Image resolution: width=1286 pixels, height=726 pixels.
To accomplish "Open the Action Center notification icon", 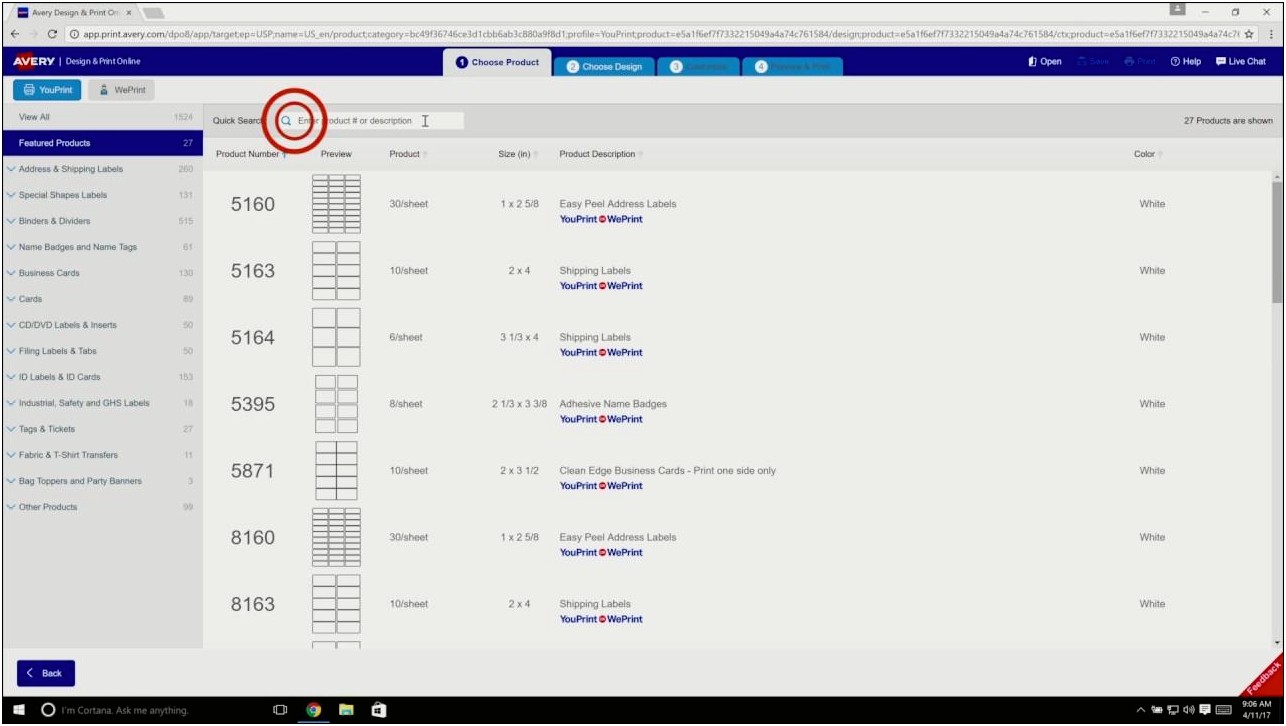I will point(1203,710).
